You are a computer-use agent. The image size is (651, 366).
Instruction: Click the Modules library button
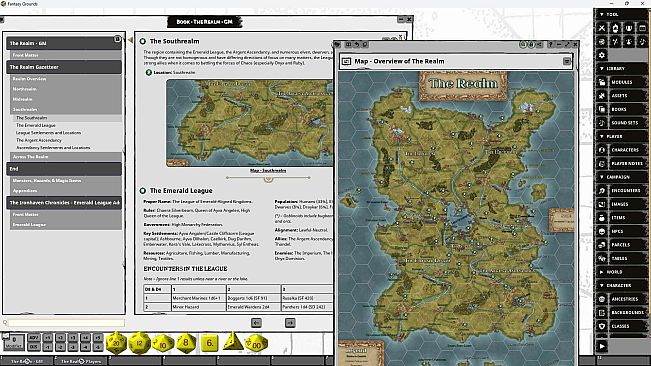[x=628, y=82]
